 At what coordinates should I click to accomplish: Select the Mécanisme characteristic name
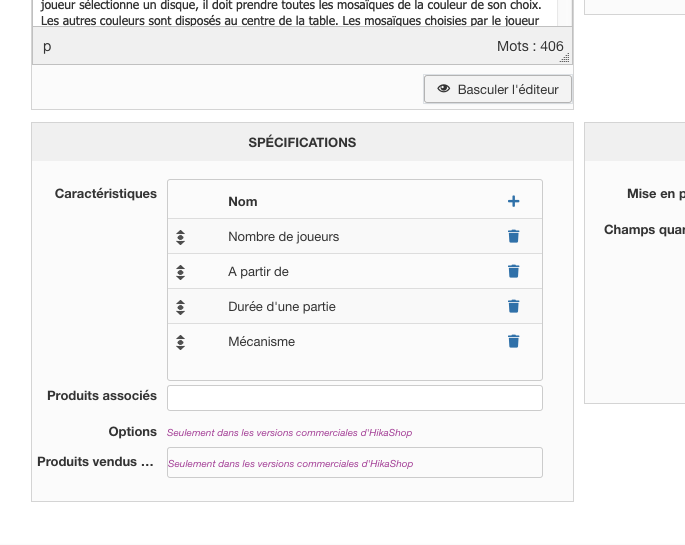coord(261,342)
